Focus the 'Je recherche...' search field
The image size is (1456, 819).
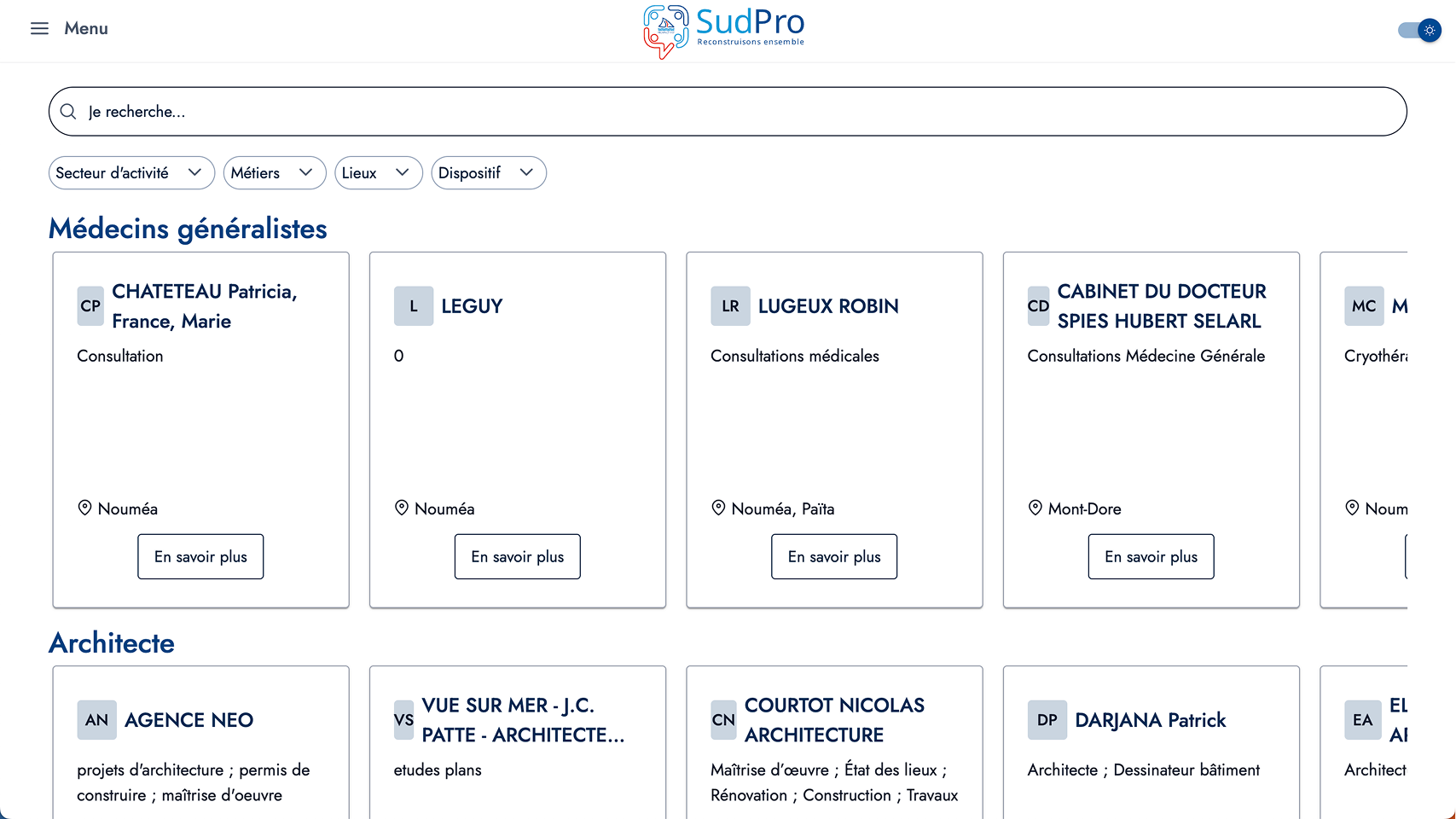tap(728, 112)
